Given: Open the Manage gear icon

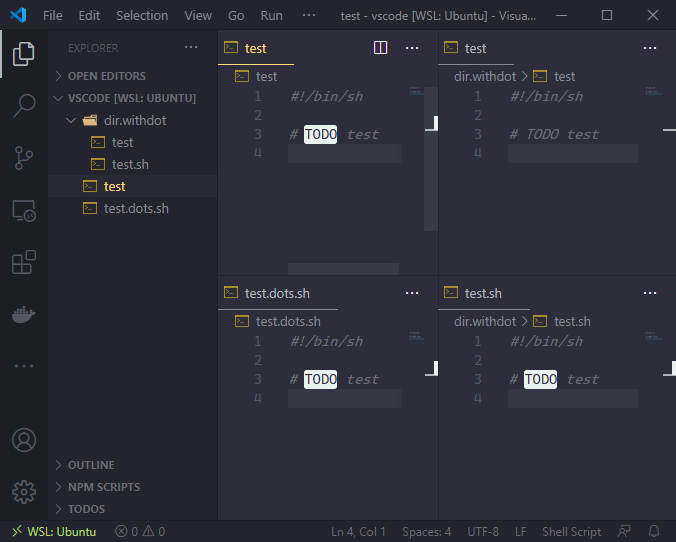Looking at the screenshot, I should click(x=24, y=492).
